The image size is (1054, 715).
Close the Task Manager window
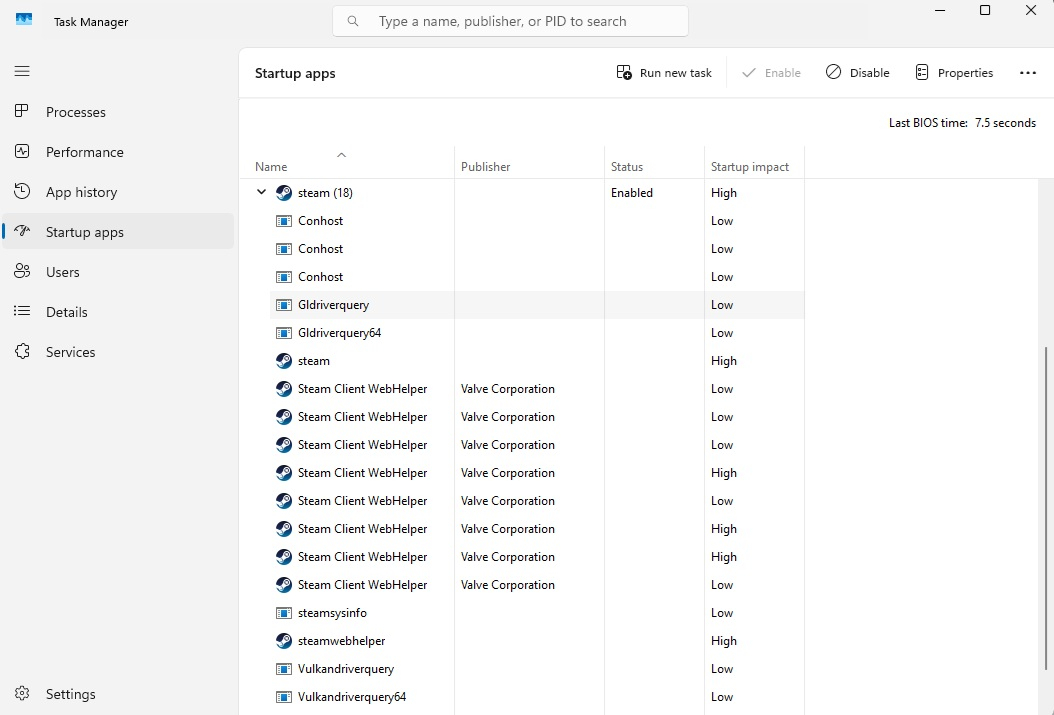(1030, 11)
